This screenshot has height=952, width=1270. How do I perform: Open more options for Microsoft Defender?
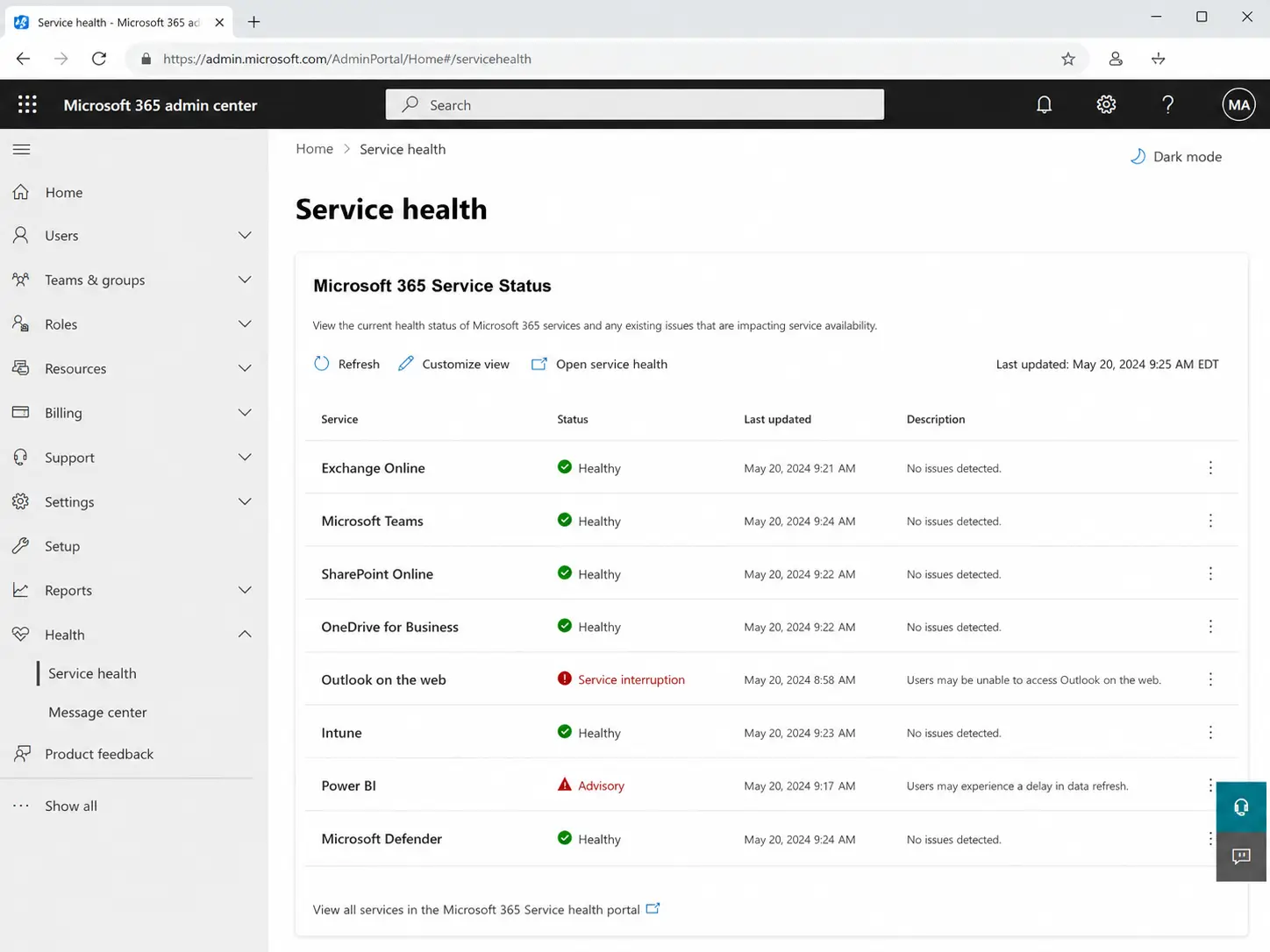click(x=1210, y=839)
